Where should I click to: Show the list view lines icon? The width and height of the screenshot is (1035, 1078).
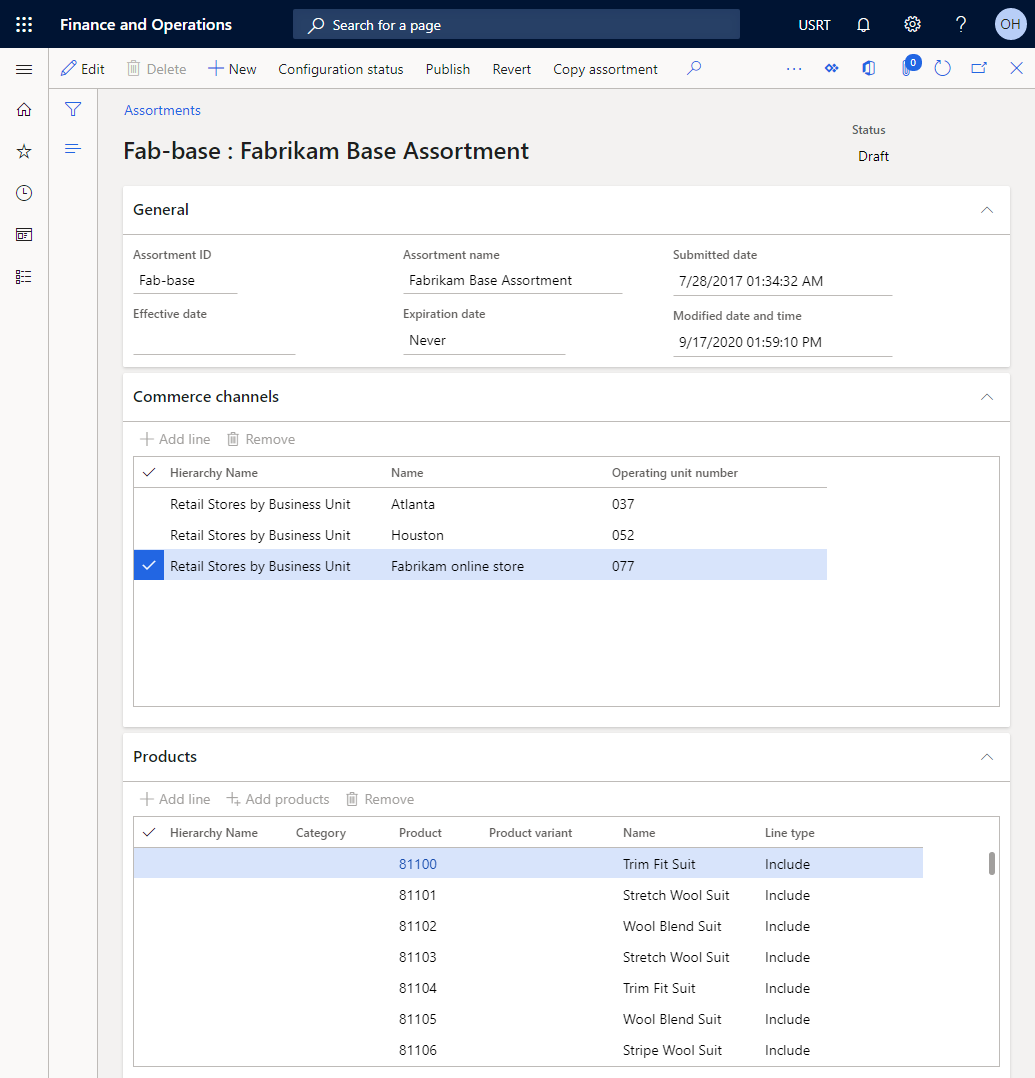coord(73,148)
